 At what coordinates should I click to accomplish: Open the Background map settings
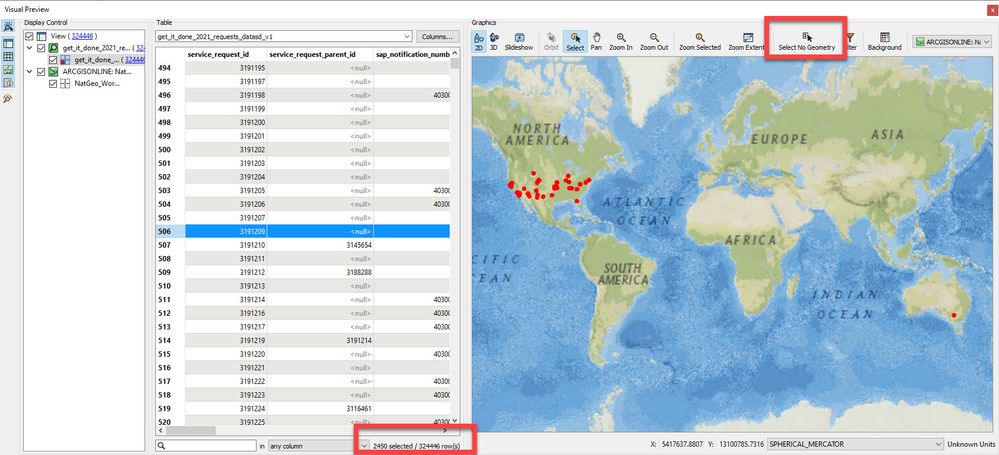(x=884, y=41)
